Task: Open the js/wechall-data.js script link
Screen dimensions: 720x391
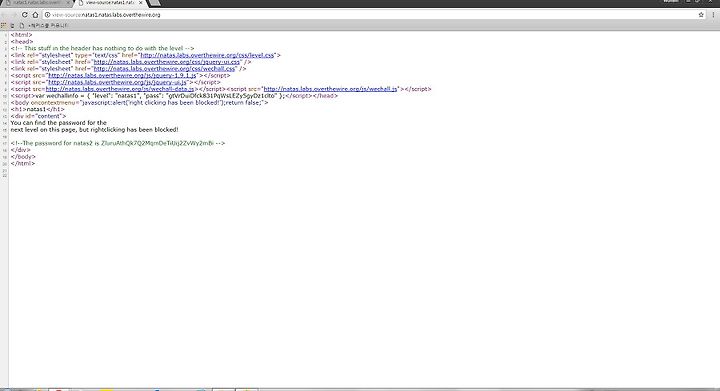Action: point(120,89)
